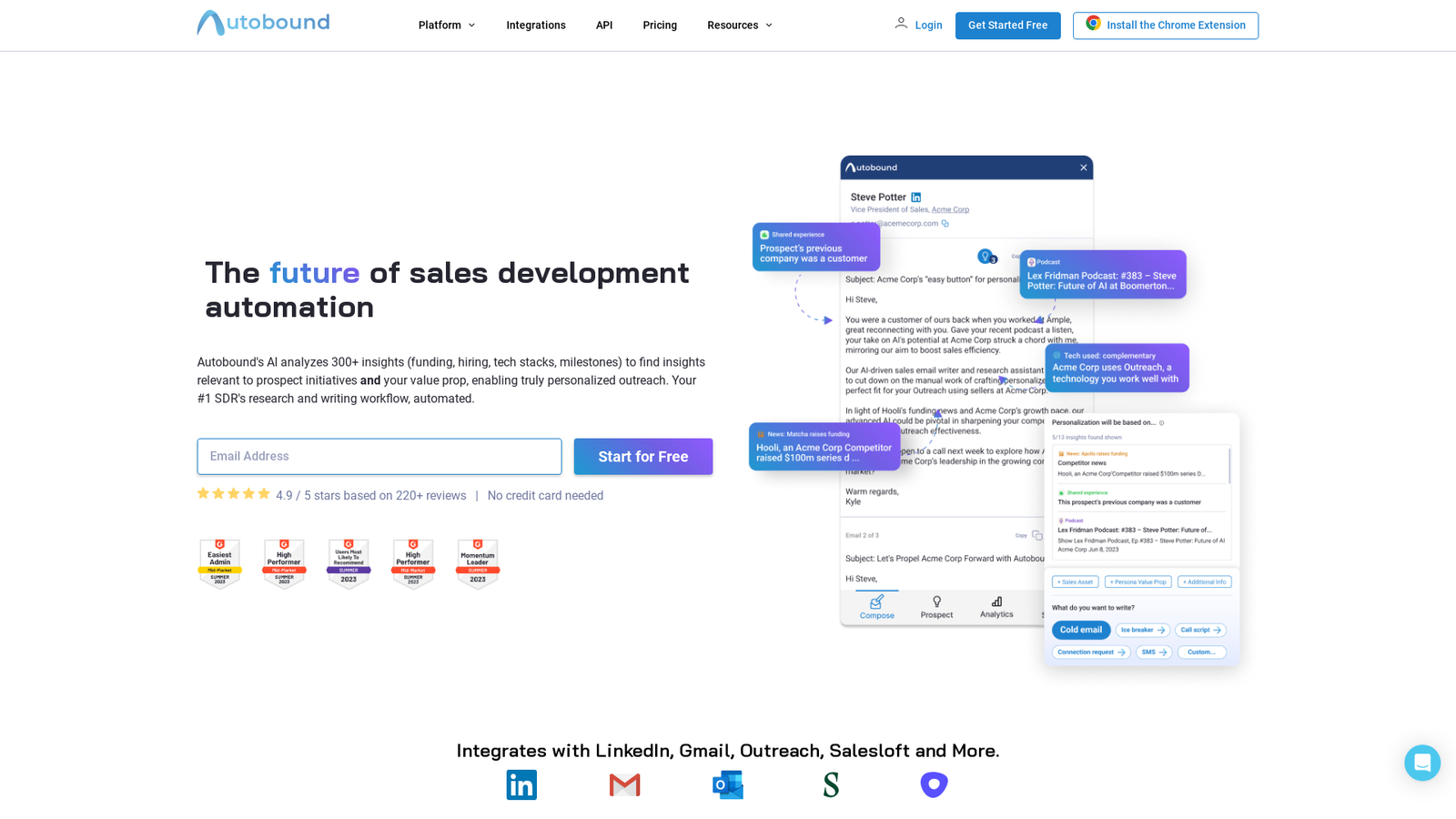The height and width of the screenshot is (819, 1456).
Task: Click Steve Potter's LinkedIn icon
Action: coord(916,197)
